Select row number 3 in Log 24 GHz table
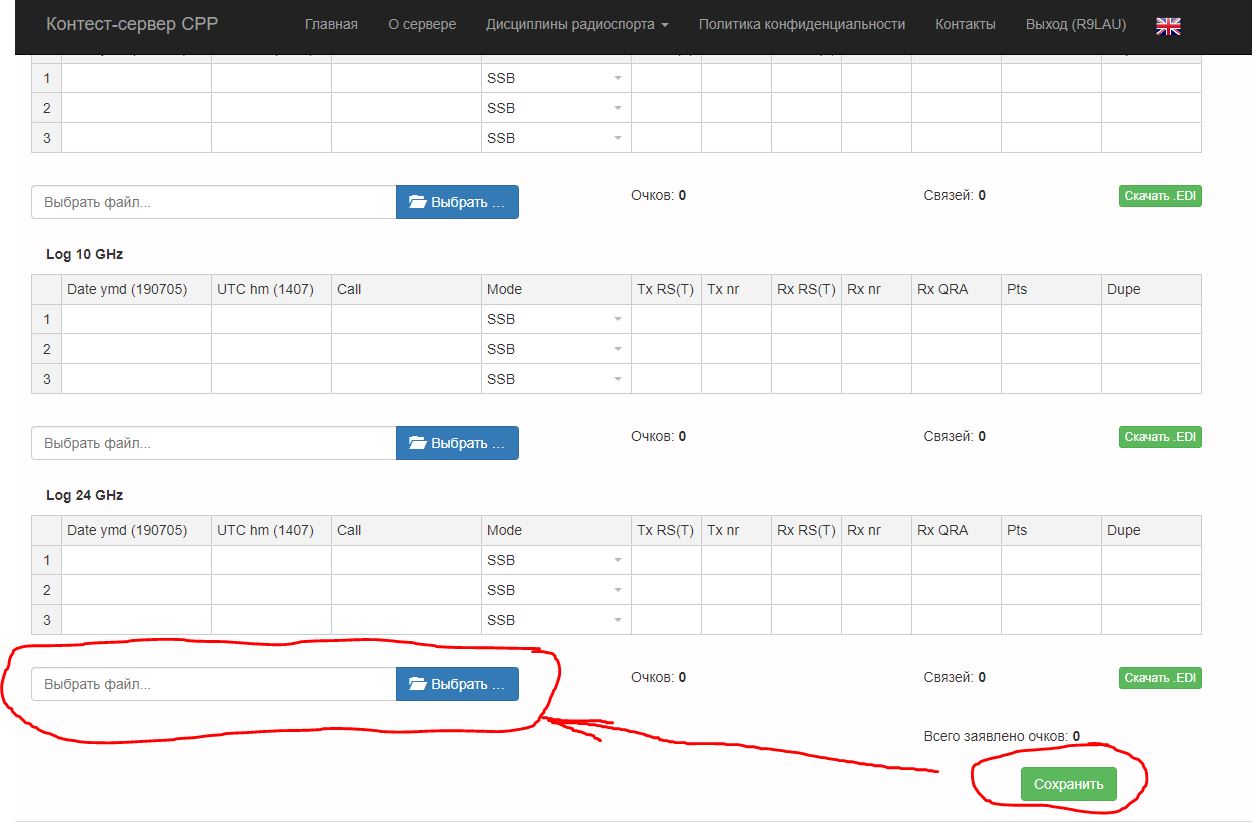This screenshot has height=822, width=1252. (x=46, y=620)
